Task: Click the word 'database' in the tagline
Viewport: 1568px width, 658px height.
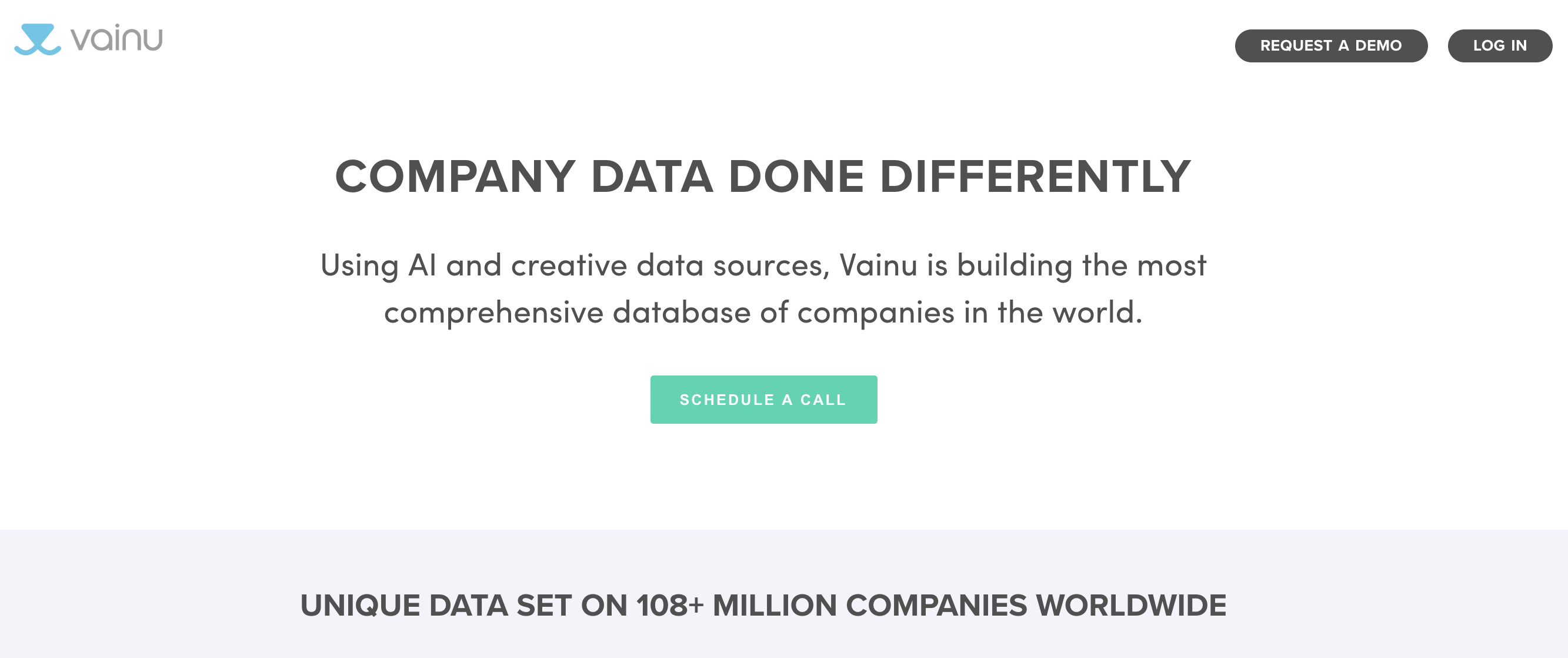Action: (x=681, y=313)
